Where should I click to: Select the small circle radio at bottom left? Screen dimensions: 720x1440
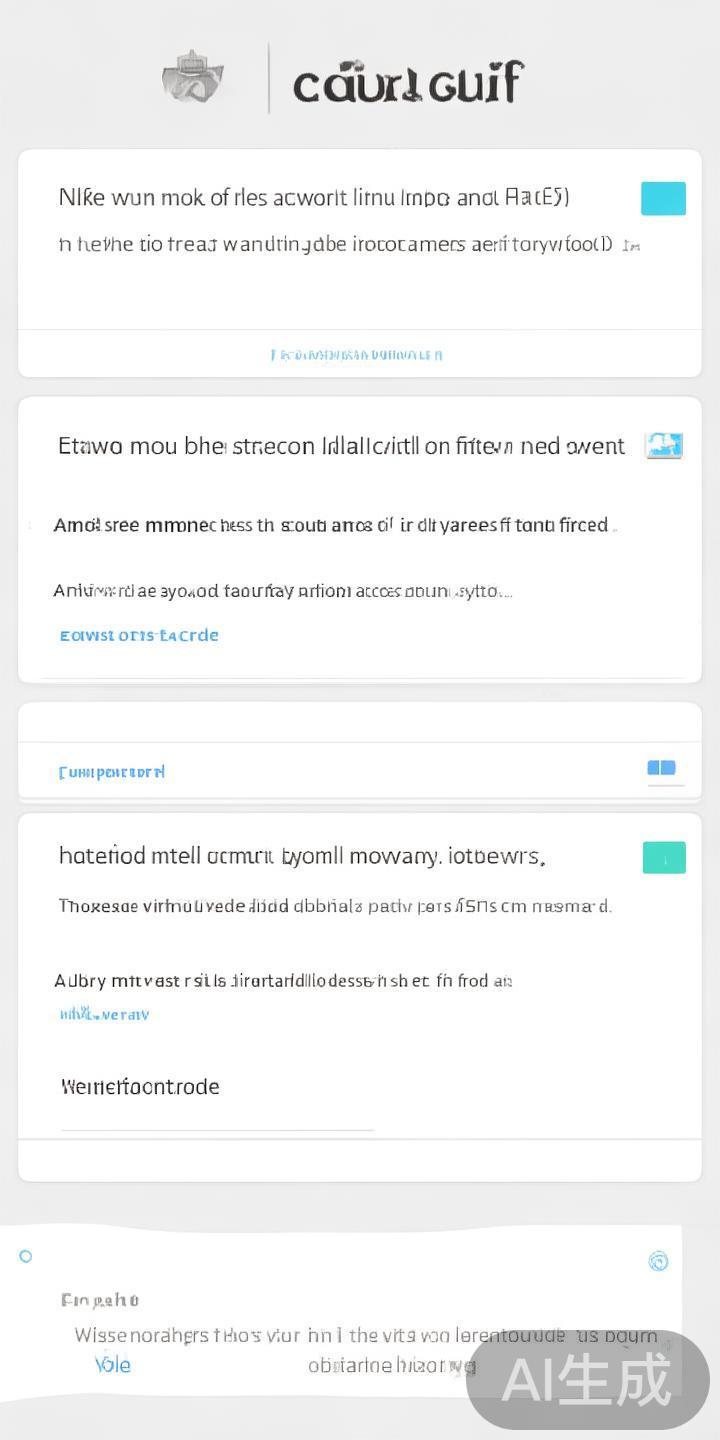(26, 1256)
